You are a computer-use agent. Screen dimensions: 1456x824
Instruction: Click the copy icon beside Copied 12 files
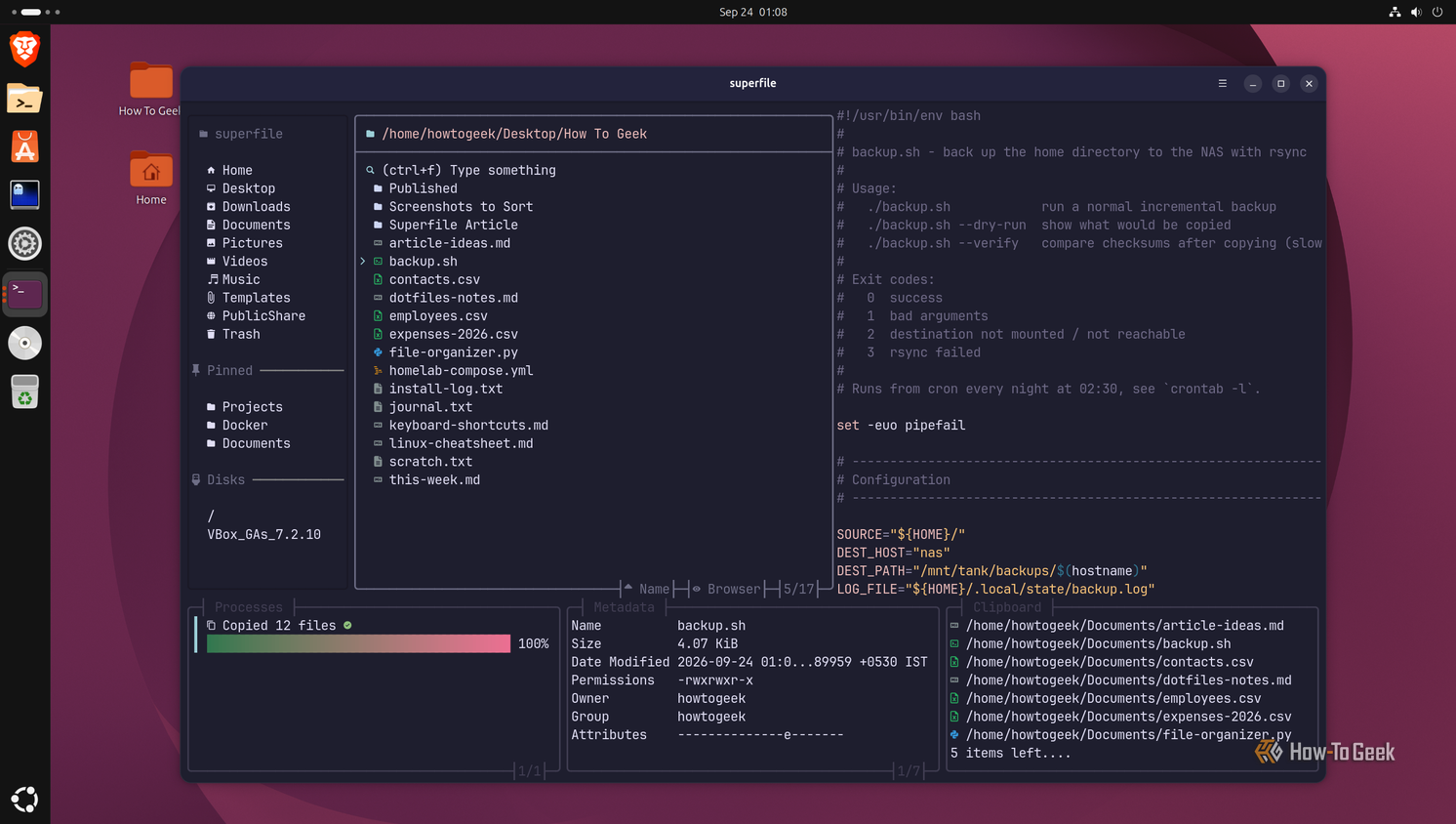tap(211, 626)
